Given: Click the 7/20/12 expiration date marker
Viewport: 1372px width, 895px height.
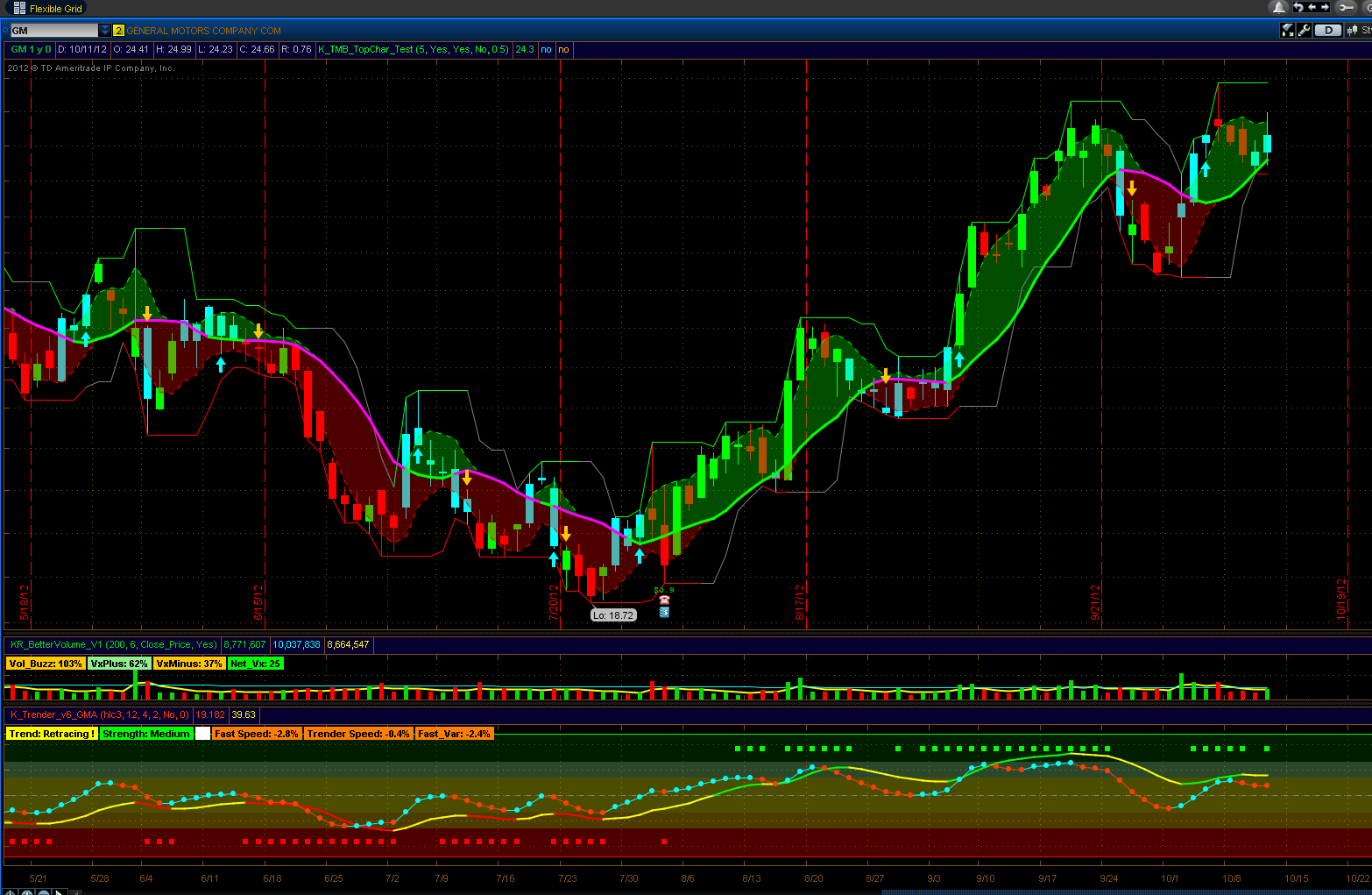Looking at the screenshot, I should (x=554, y=603).
